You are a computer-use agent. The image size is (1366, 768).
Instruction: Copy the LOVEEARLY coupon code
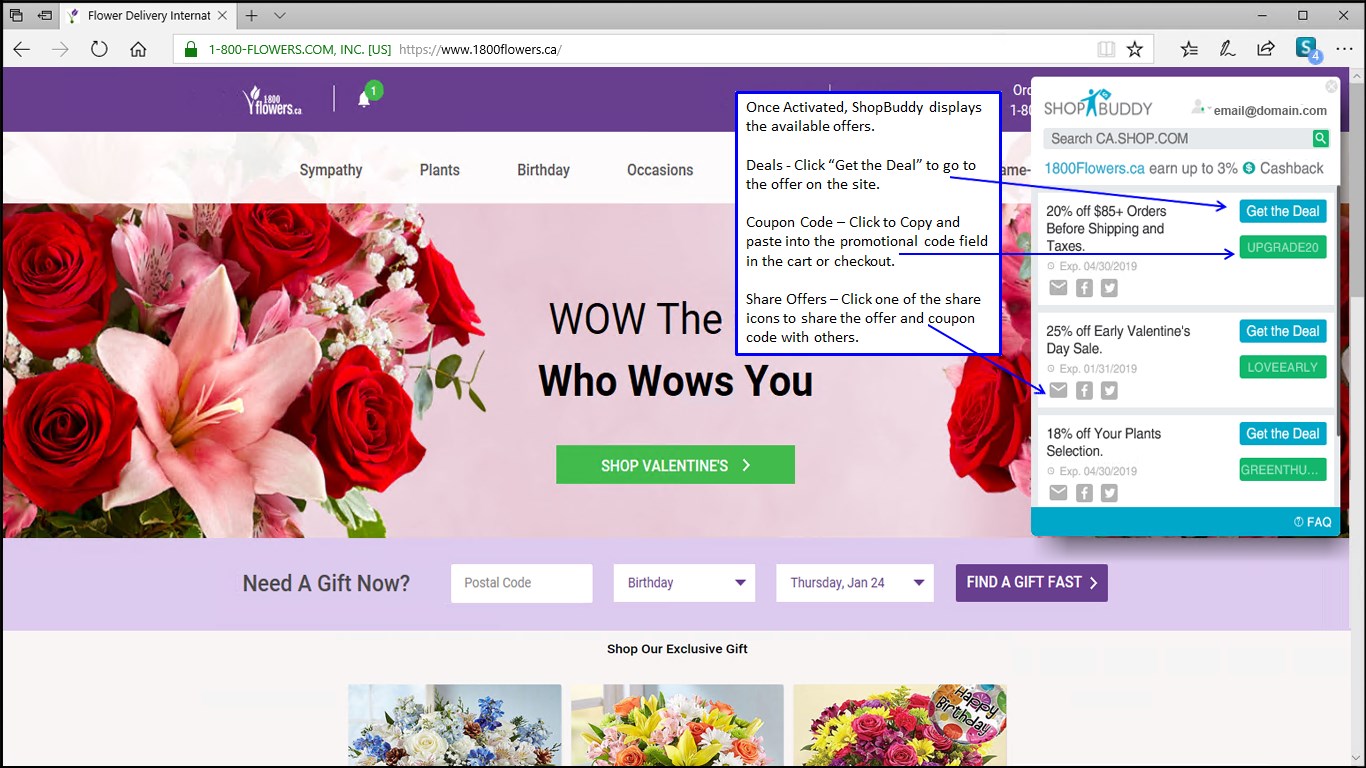pyautogui.click(x=1283, y=367)
